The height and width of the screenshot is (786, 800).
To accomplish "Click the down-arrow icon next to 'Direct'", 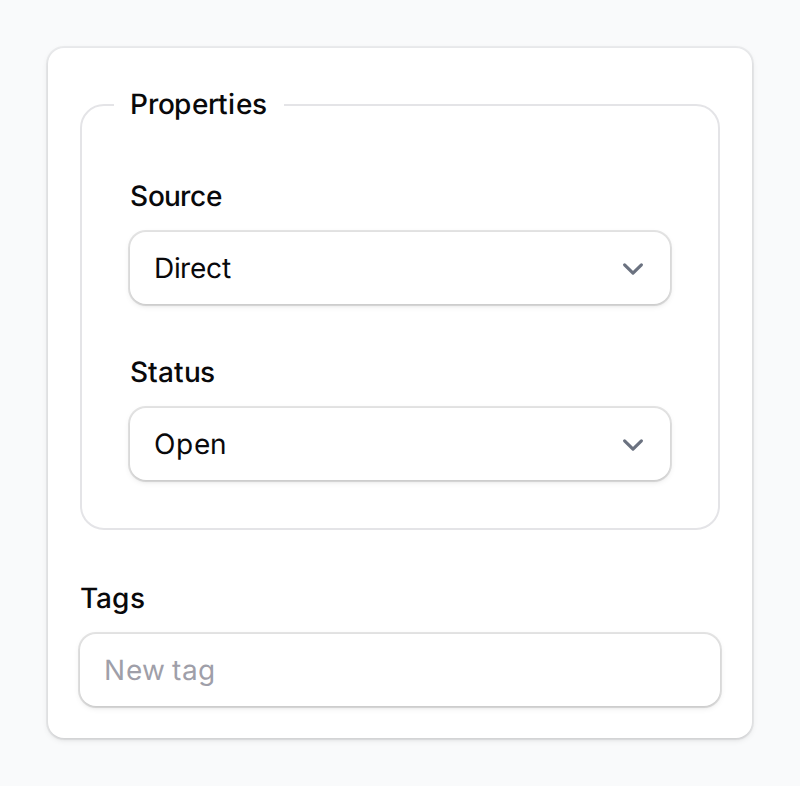I will point(632,268).
